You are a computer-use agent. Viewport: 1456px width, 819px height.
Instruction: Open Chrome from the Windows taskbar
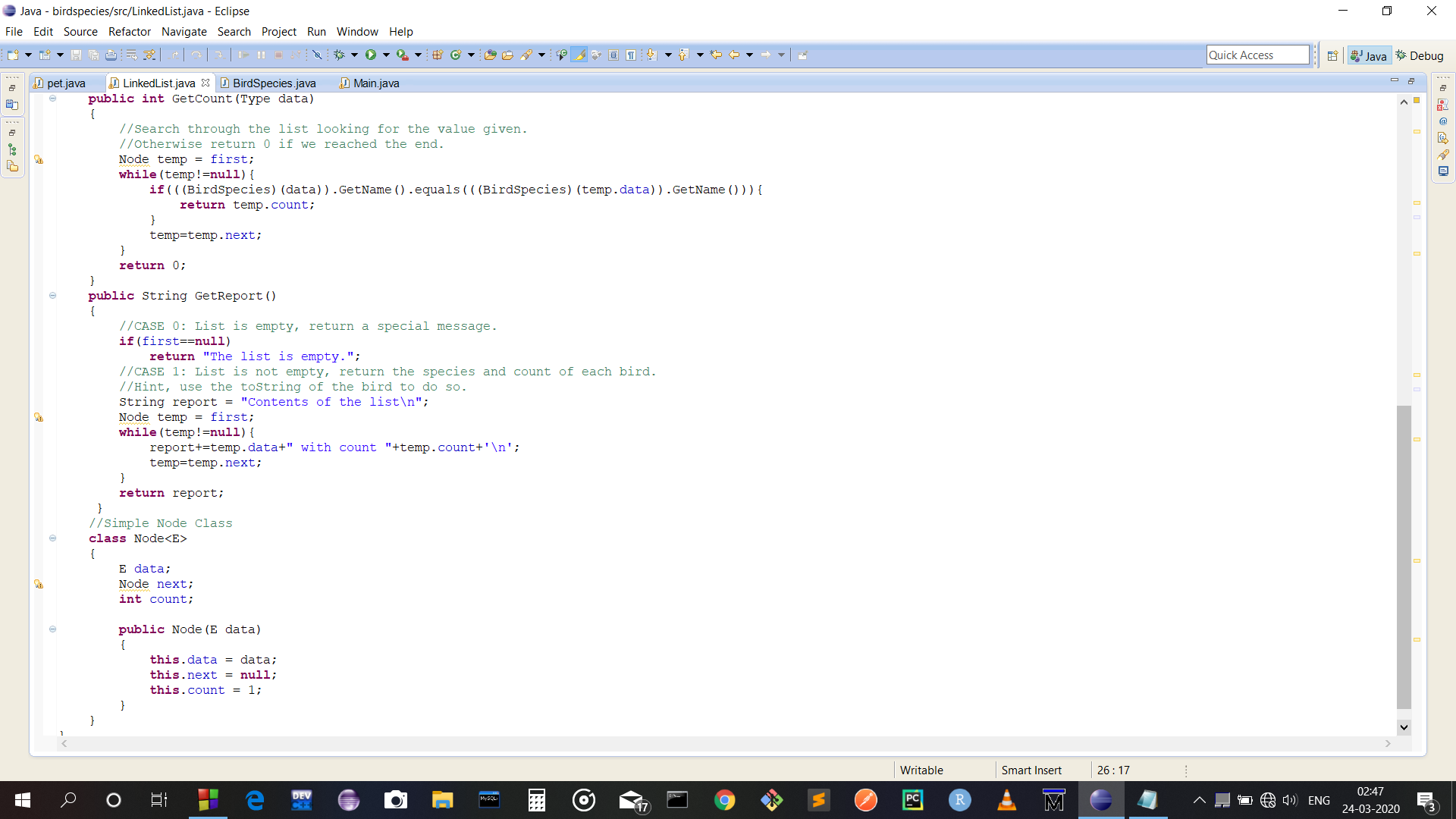point(724,800)
